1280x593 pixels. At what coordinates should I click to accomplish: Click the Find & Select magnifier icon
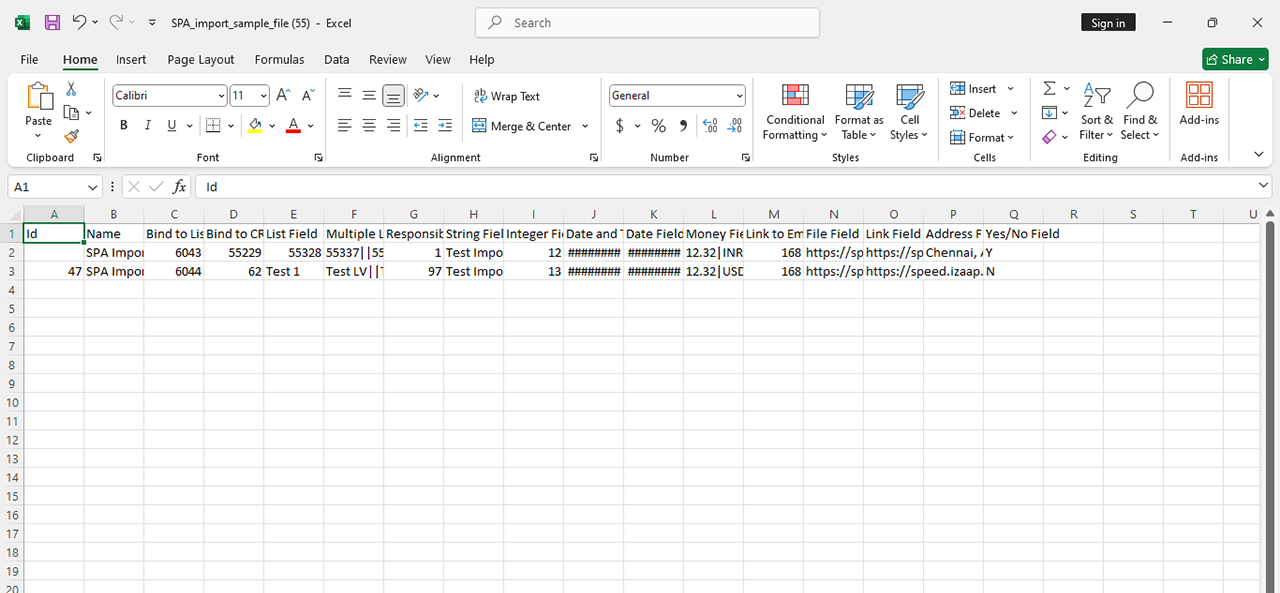click(1139, 97)
